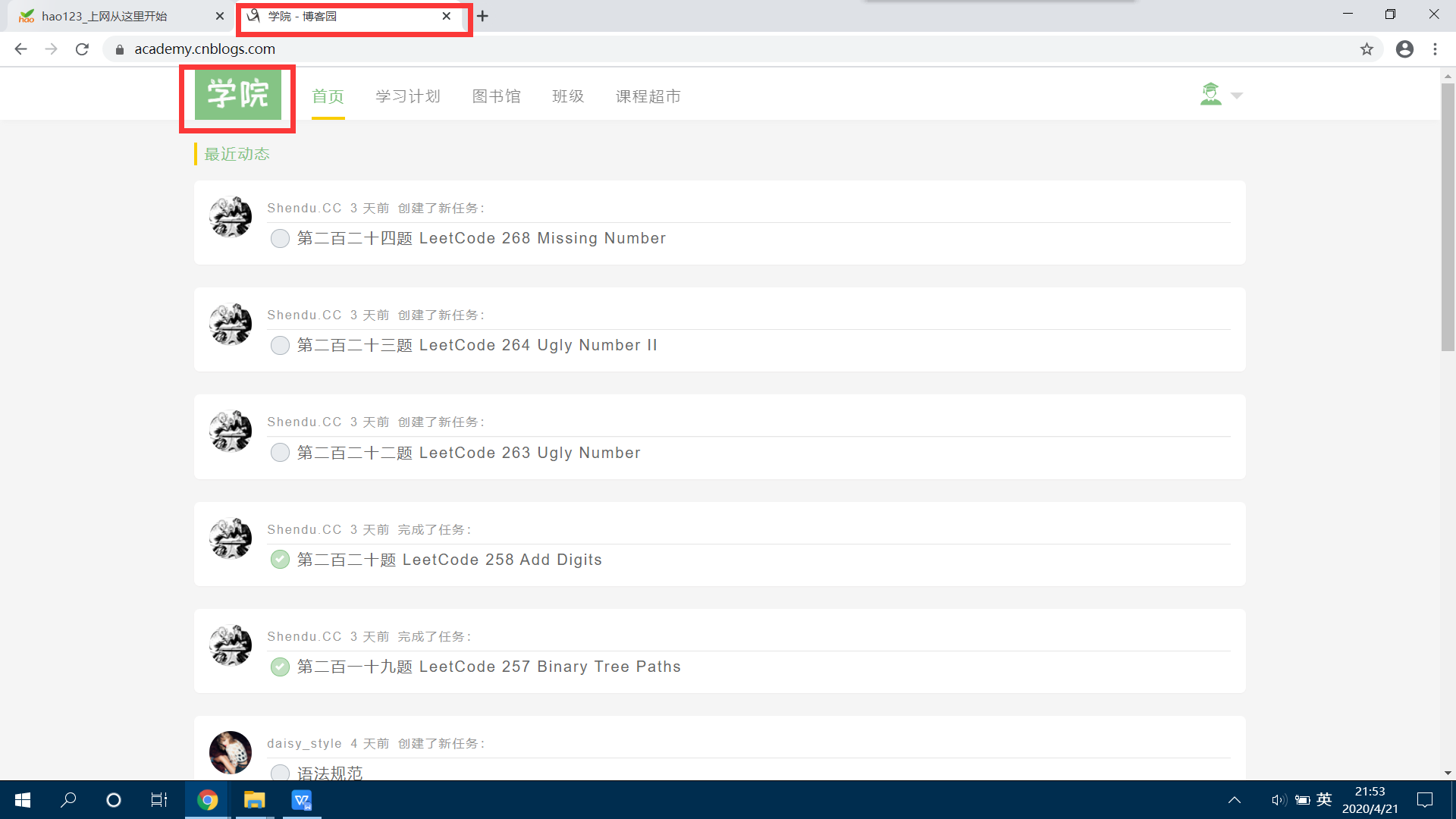
Task: Click the address bar URL field
Action: pos(682,49)
